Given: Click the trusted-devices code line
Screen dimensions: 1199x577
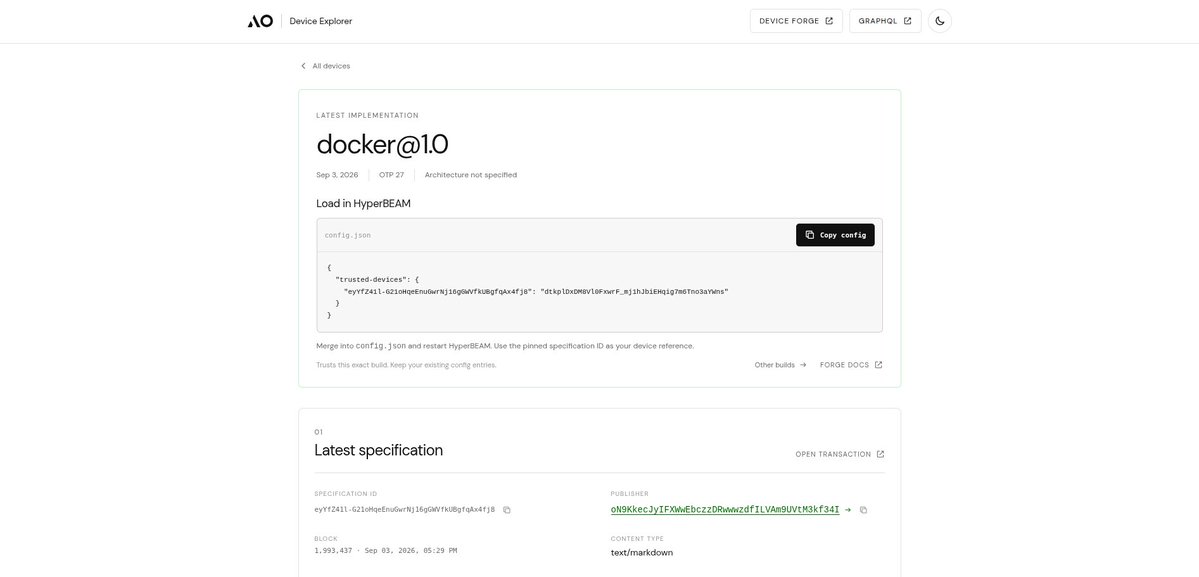Looking at the screenshot, I should (x=377, y=280).
